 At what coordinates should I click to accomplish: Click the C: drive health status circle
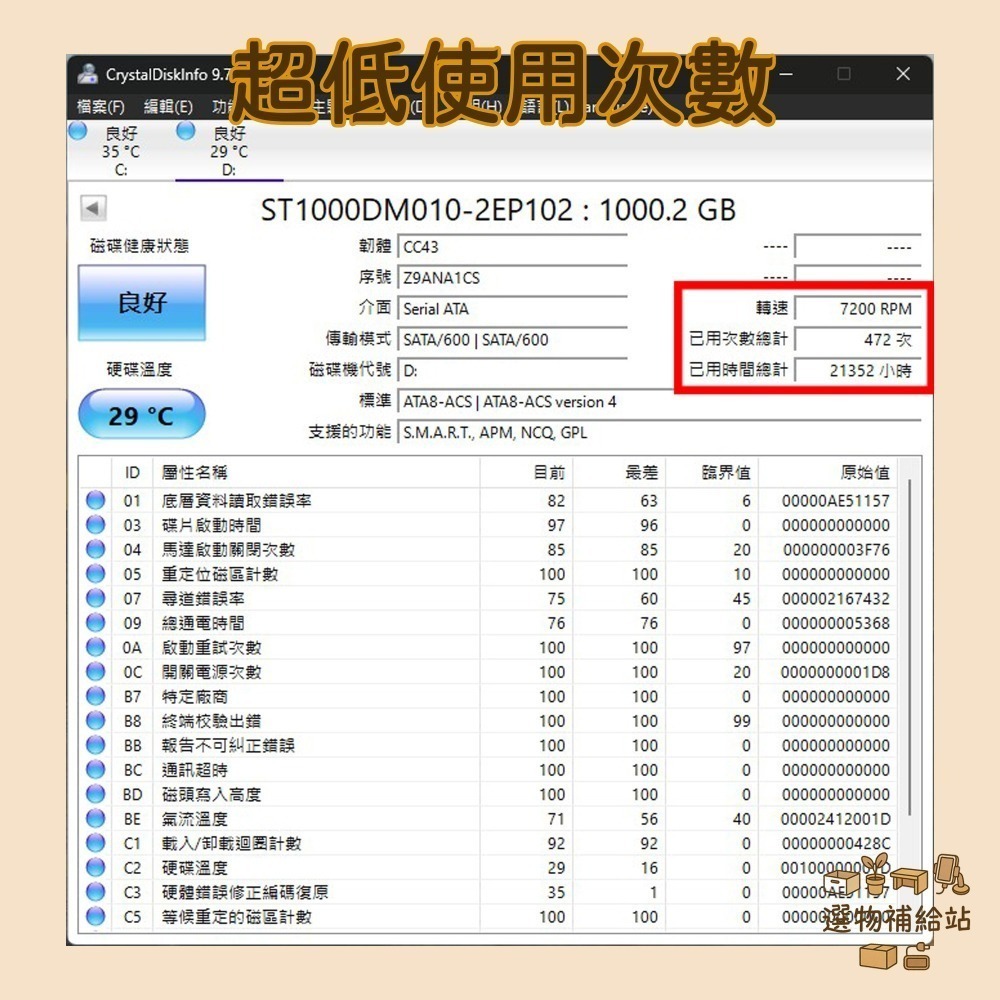[x=78, y=131]
